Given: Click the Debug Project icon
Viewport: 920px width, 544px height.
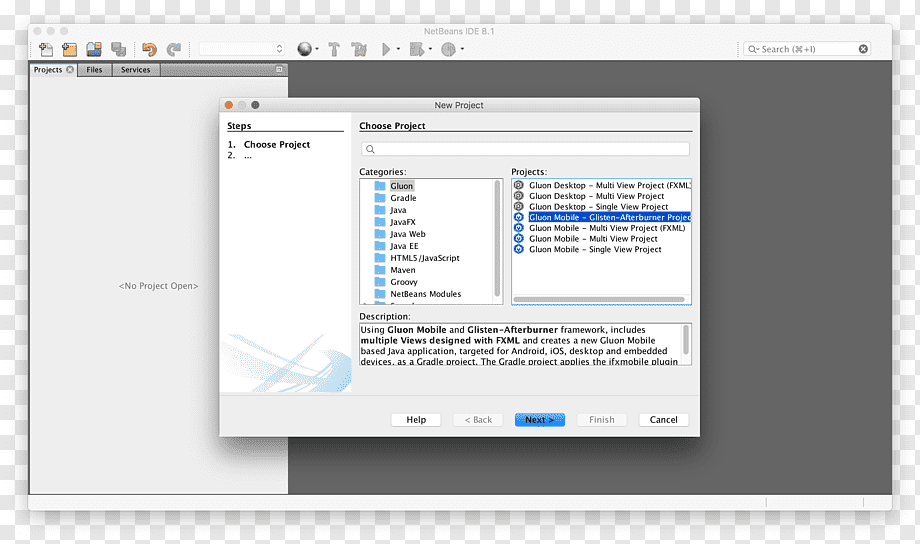Looking at the screenshot, I should click(417, 49).
